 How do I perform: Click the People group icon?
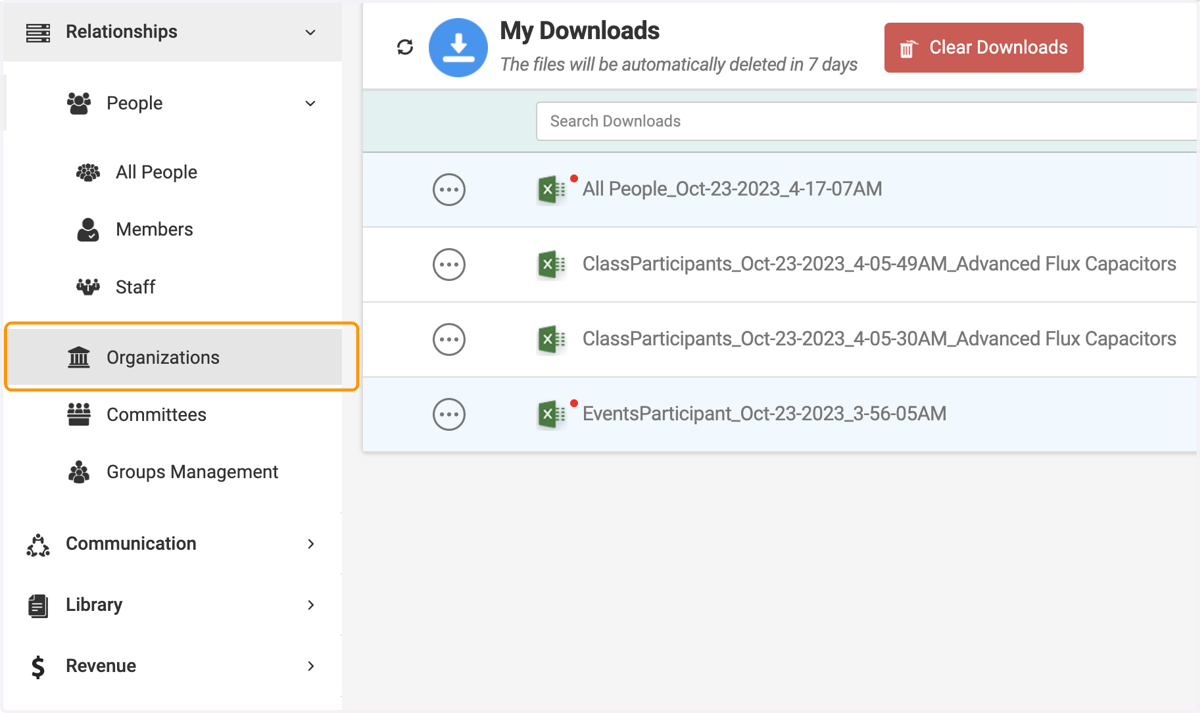[79, 103]
